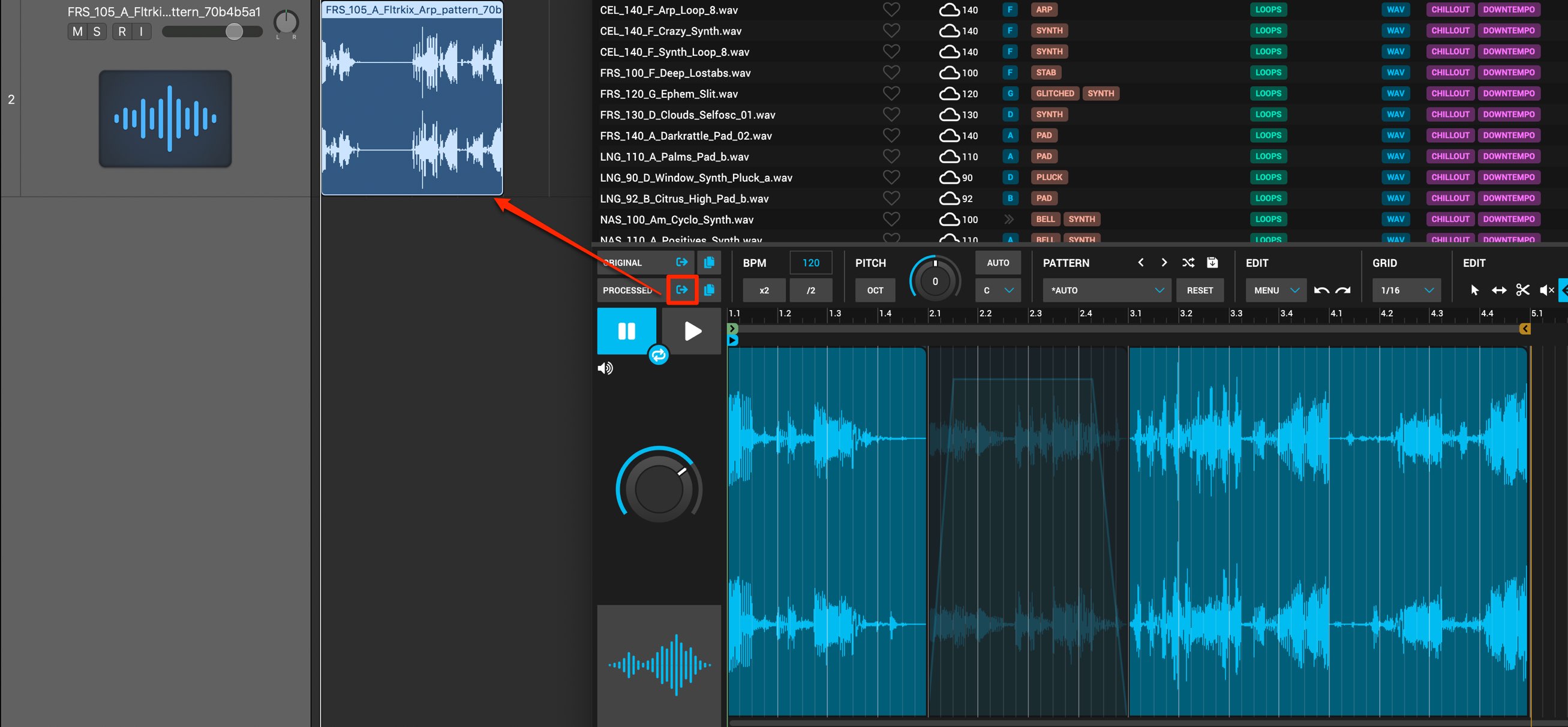Click the WAV tag for LNG_110_A_Palms_Pad_b

click(1395, 157)
